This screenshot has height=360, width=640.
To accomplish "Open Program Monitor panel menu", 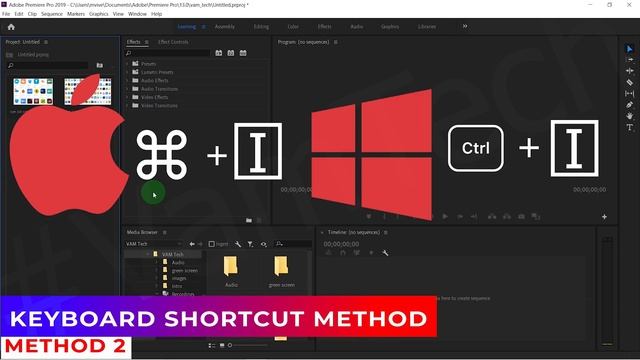I will 336,42.
